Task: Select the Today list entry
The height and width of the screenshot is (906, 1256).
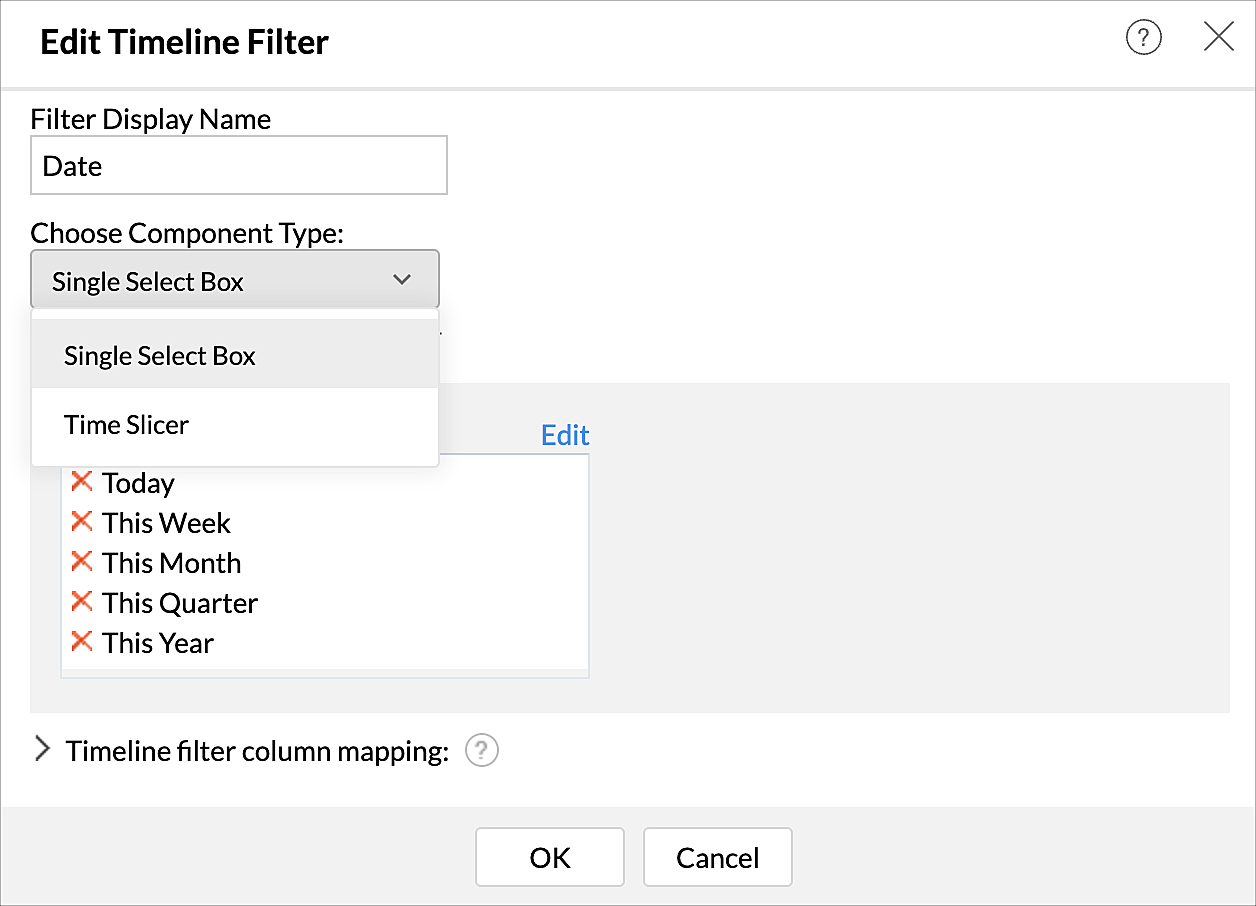Action: pyautogui.click(x=139, y=484)
